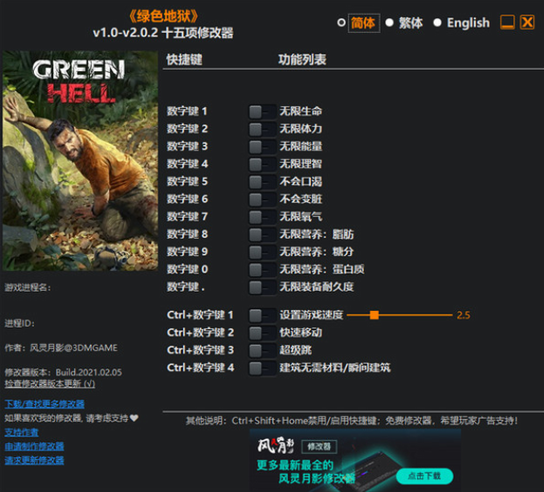The width and height of the screenshot is (544, 492).
Task: Toggle 设置游戏速度 switch
Action: [262, 316]
